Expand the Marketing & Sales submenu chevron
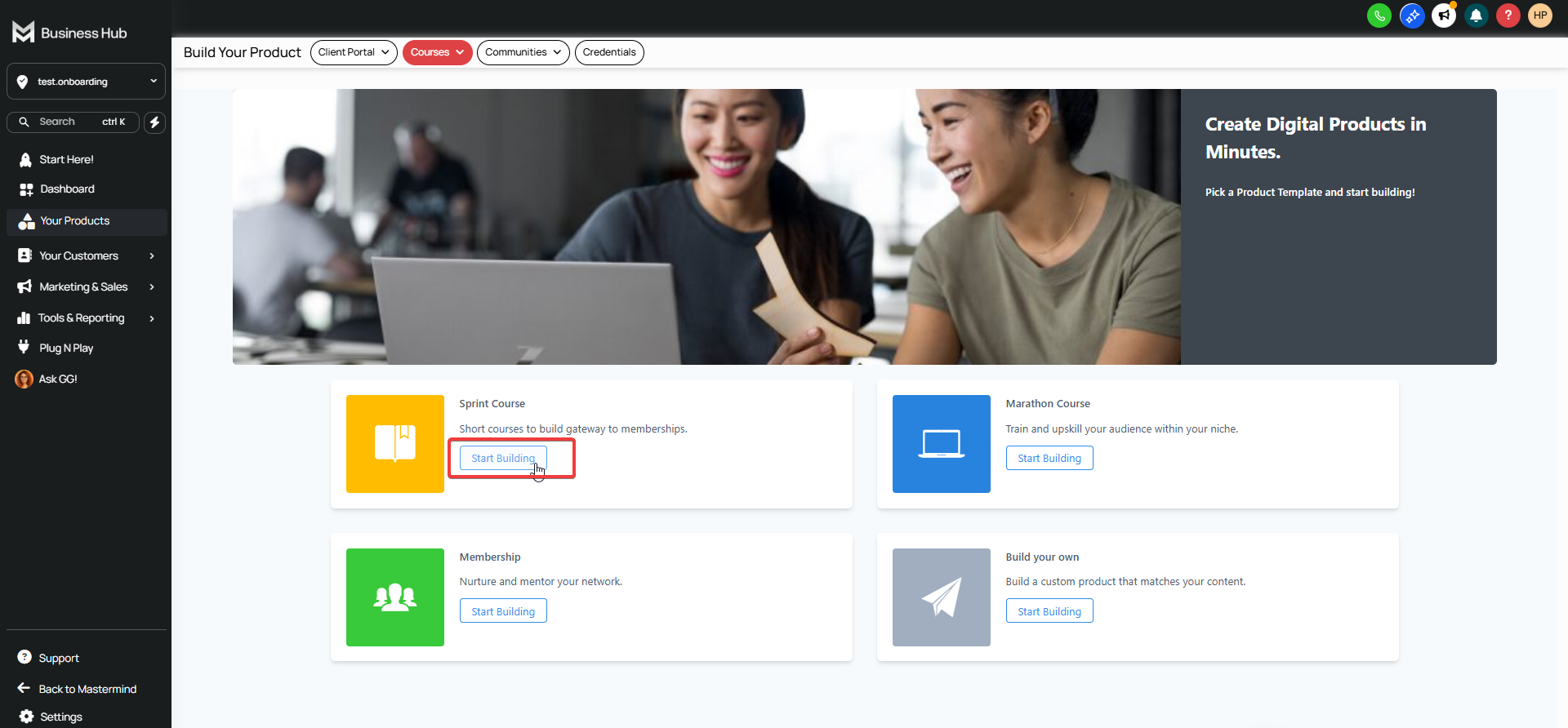1568x728 pixels. click(152, 287)
